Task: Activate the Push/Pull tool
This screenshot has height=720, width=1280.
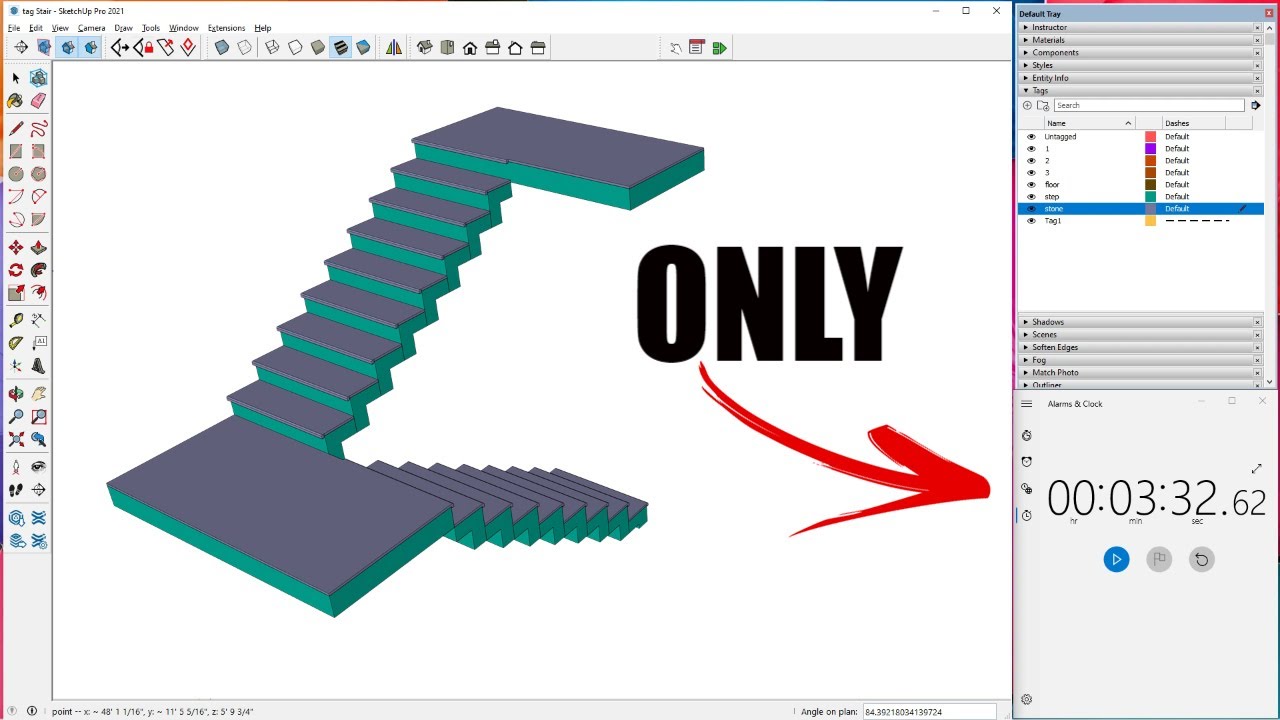Action: coord(38,248)
